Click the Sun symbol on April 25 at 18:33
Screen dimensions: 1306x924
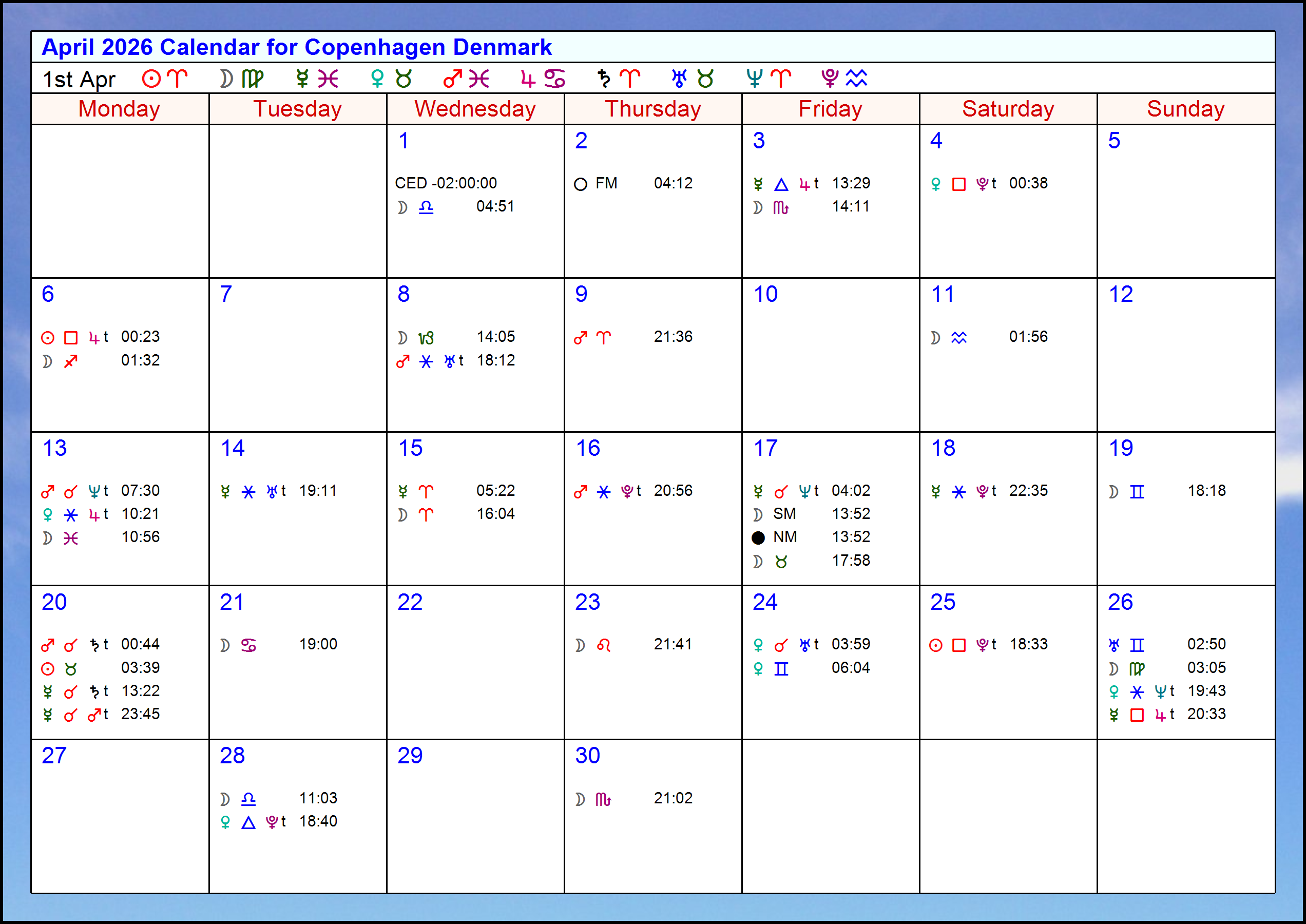(935, 645)
